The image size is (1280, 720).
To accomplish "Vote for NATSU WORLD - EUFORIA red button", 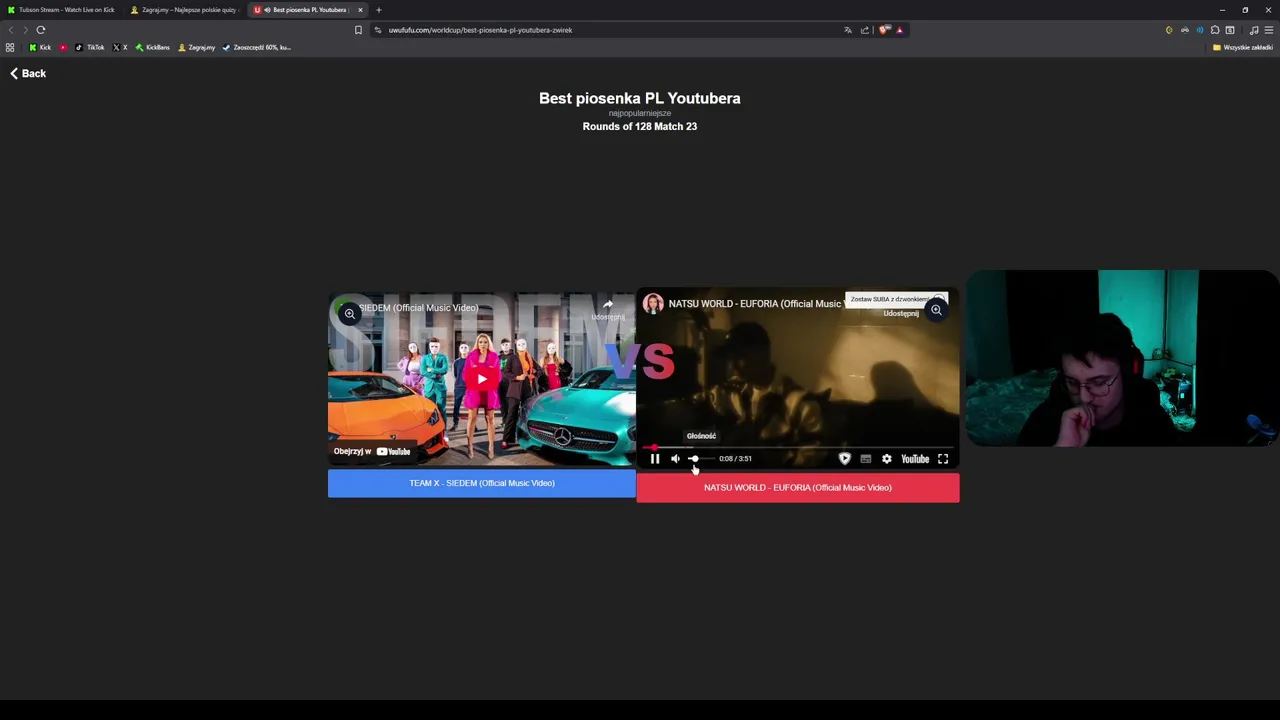I will click(797, 487).
